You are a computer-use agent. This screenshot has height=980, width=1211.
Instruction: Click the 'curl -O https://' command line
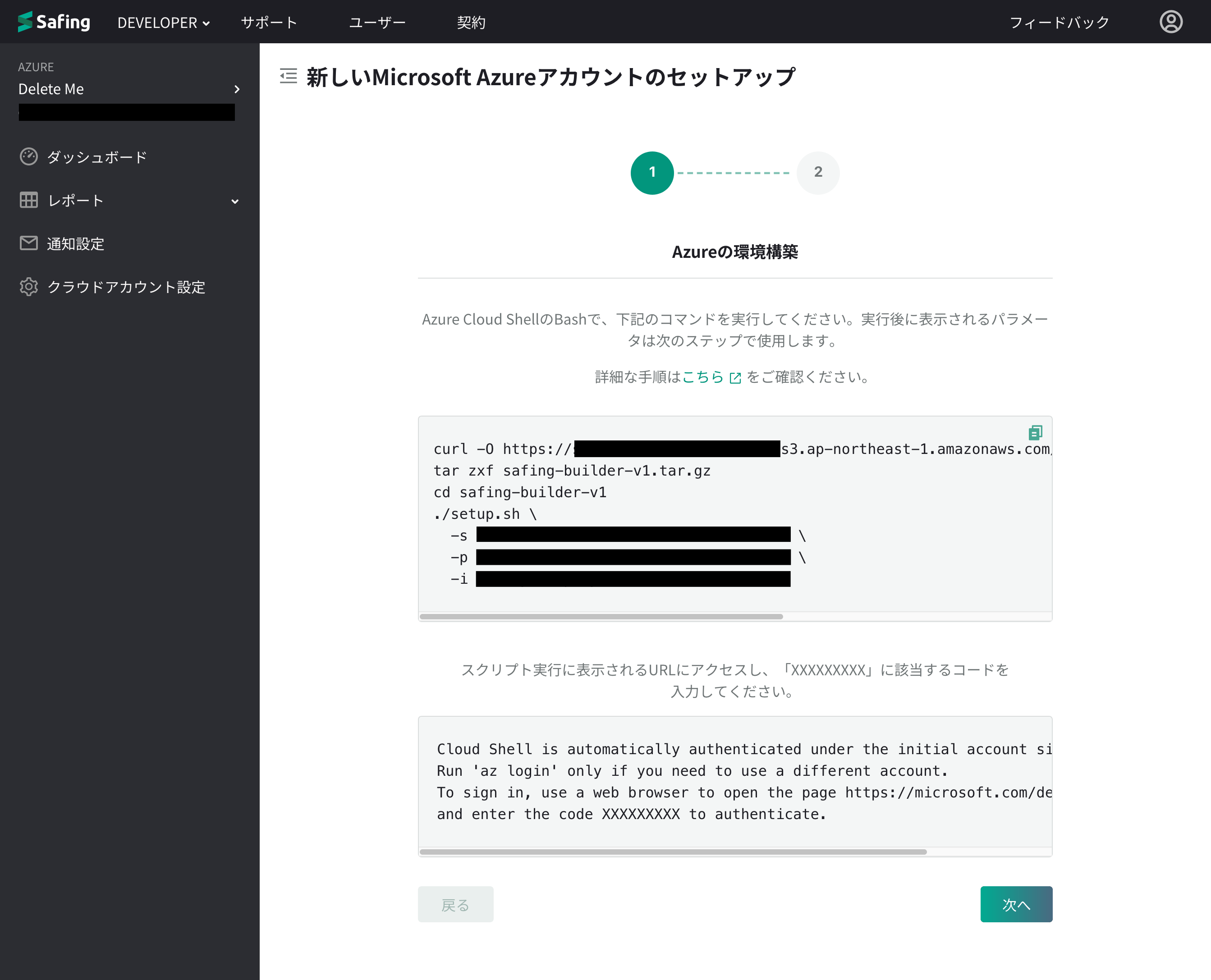point(742,449)
